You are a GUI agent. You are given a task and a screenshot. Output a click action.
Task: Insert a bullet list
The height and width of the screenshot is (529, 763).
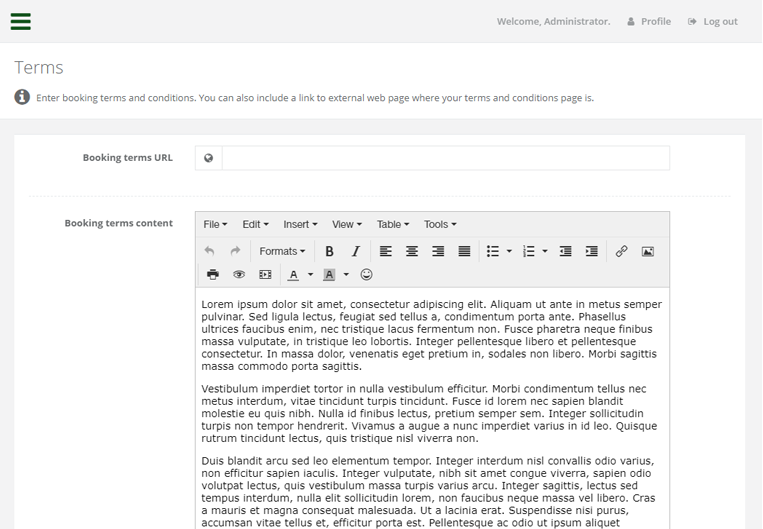tap(493, 251)
